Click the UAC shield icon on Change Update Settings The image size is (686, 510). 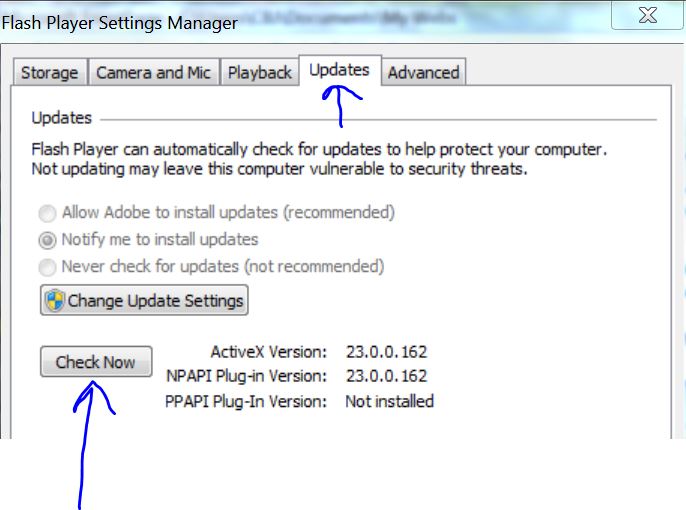click(x=55, y=300)
